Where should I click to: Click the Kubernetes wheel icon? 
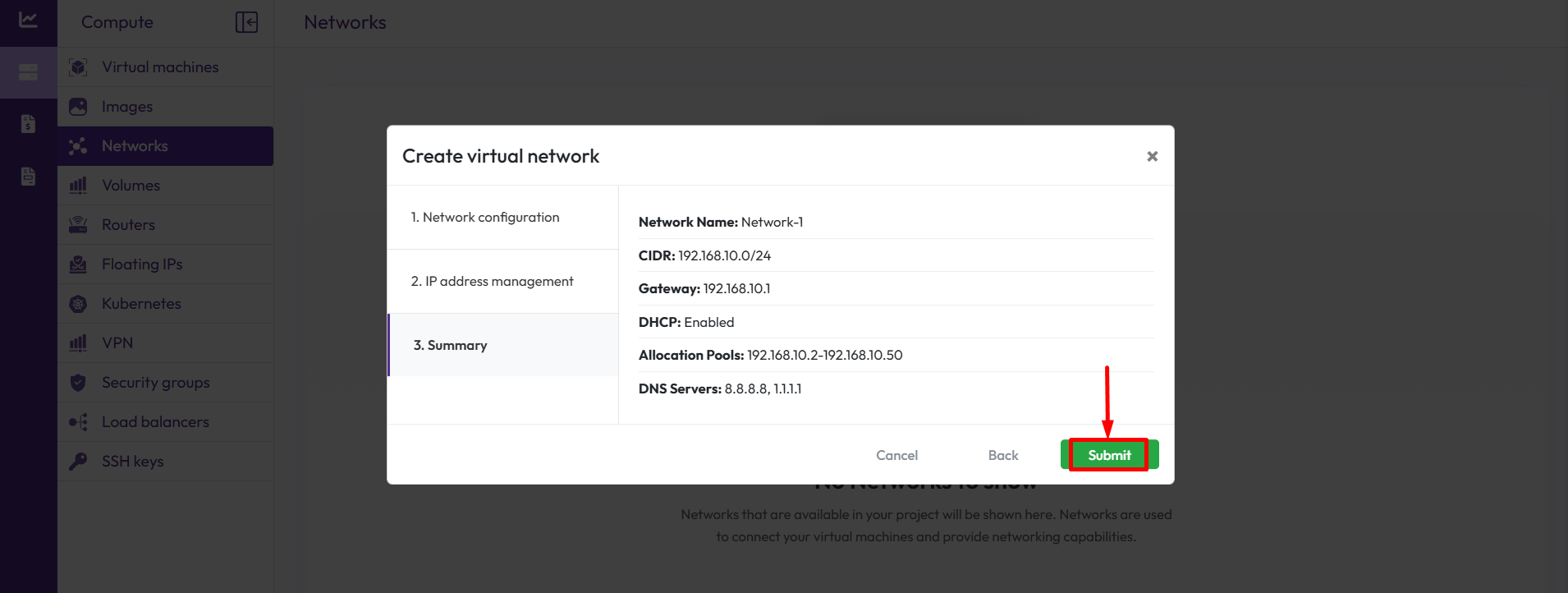pos(78,304)
